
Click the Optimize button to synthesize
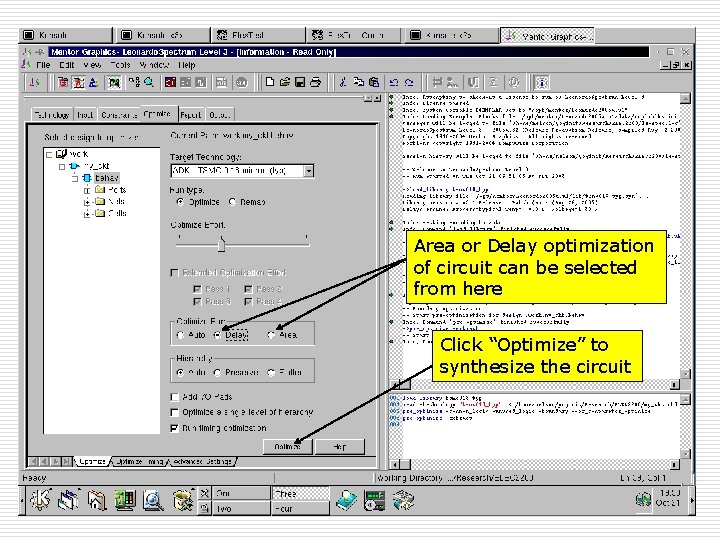287,447
